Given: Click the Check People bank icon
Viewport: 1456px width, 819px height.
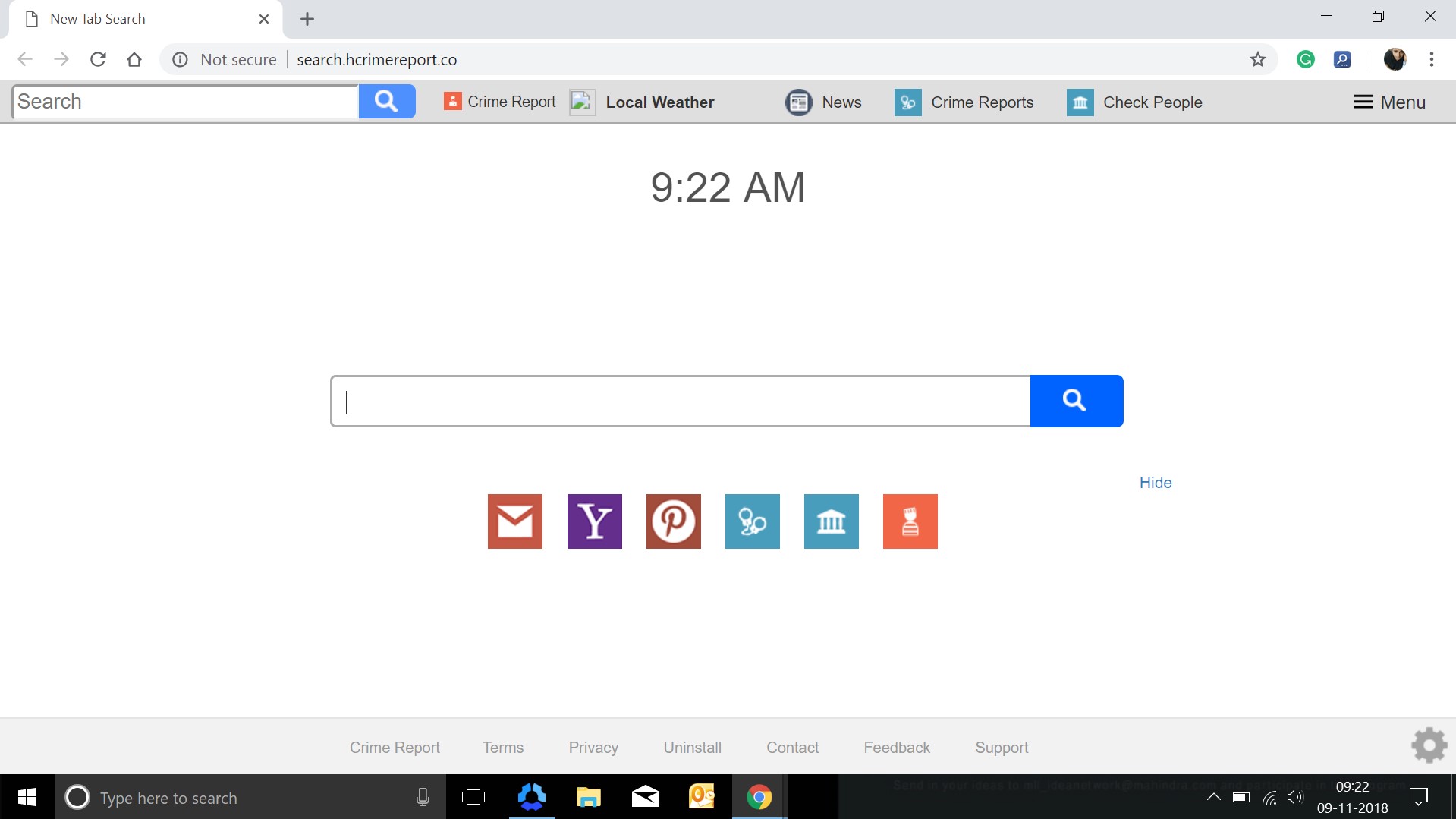Looking at the screenshot, I should [x=1079, y=102].
